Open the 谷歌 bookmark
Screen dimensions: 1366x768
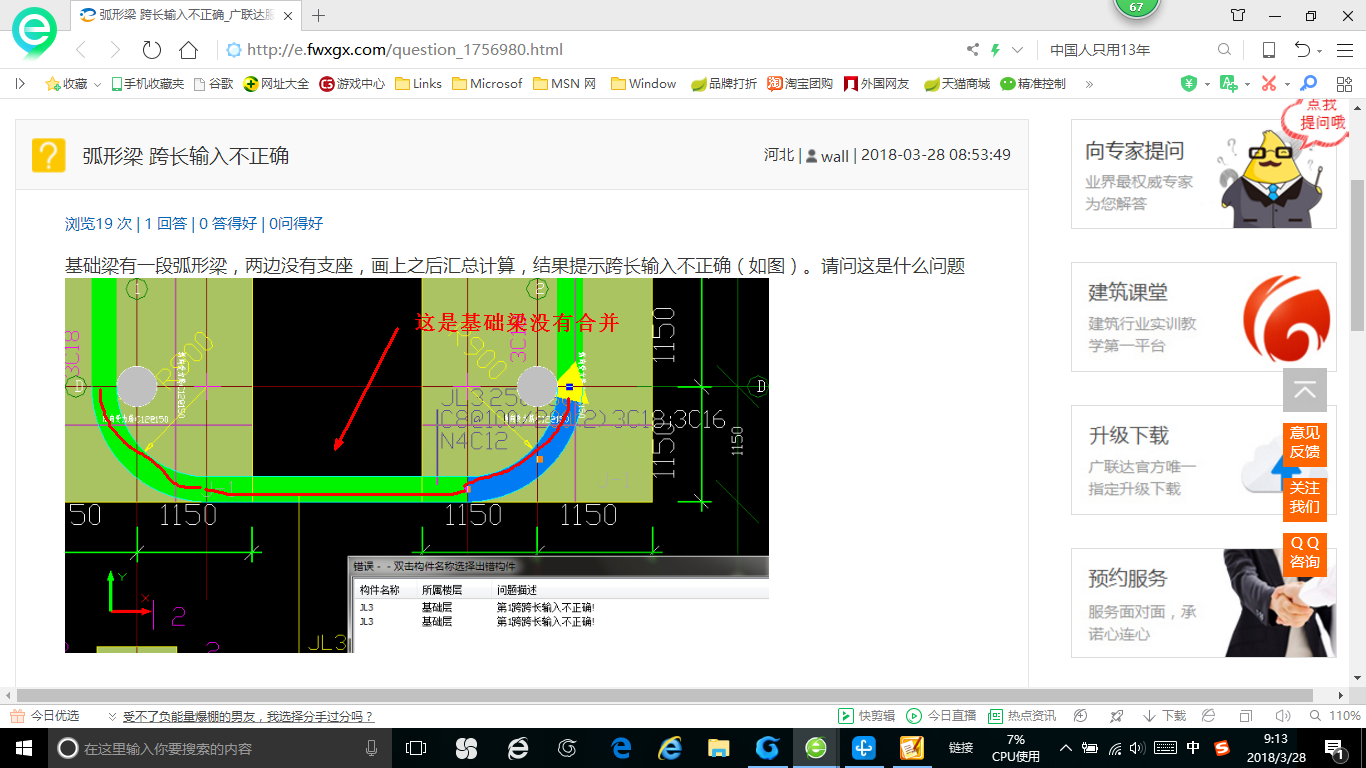click(x=213, y=84)
